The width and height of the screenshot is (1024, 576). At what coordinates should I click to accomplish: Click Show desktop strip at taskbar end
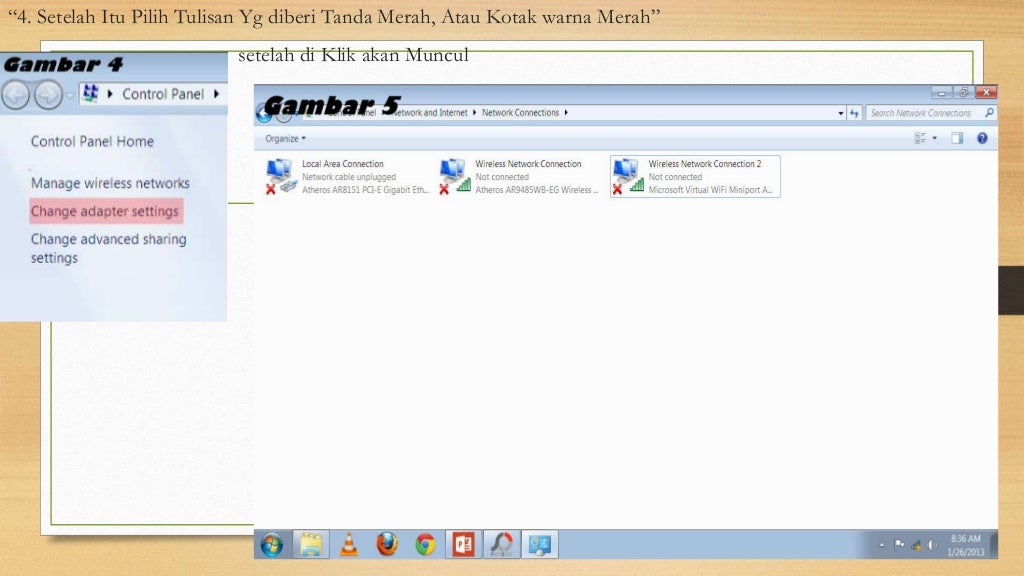click(994, 544)
